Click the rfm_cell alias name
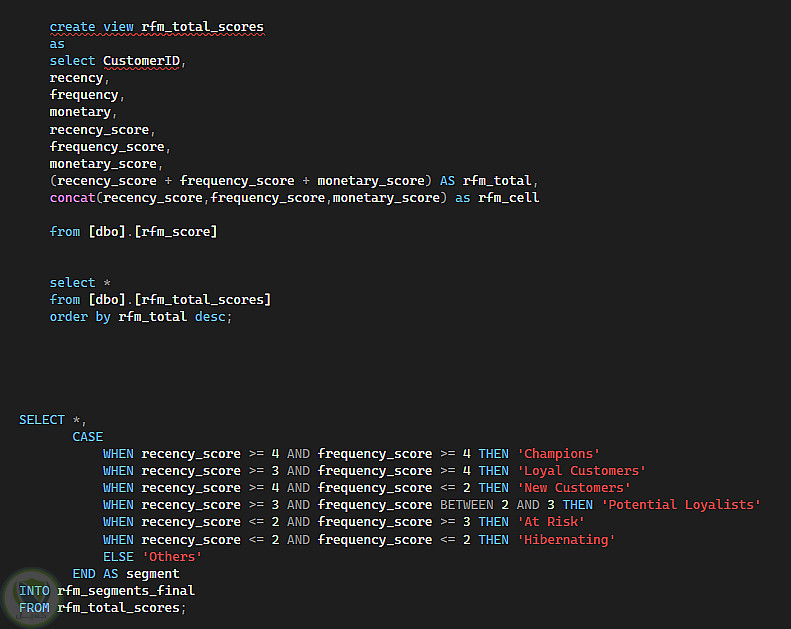This screenshot has width=791, height=629. [508, 198]
